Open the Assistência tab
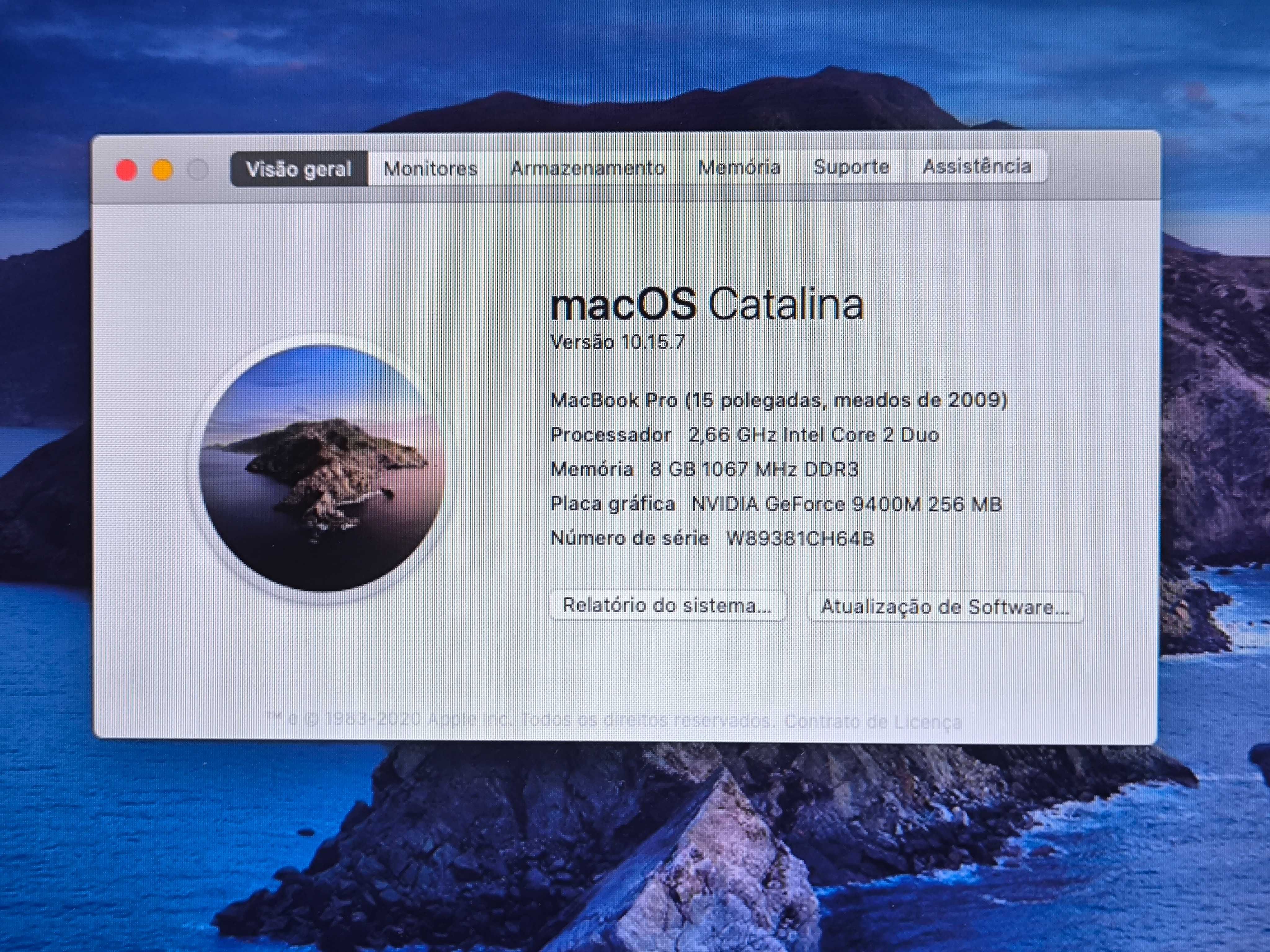Screen dimensions: 1270x952 (x=977, y=166)
